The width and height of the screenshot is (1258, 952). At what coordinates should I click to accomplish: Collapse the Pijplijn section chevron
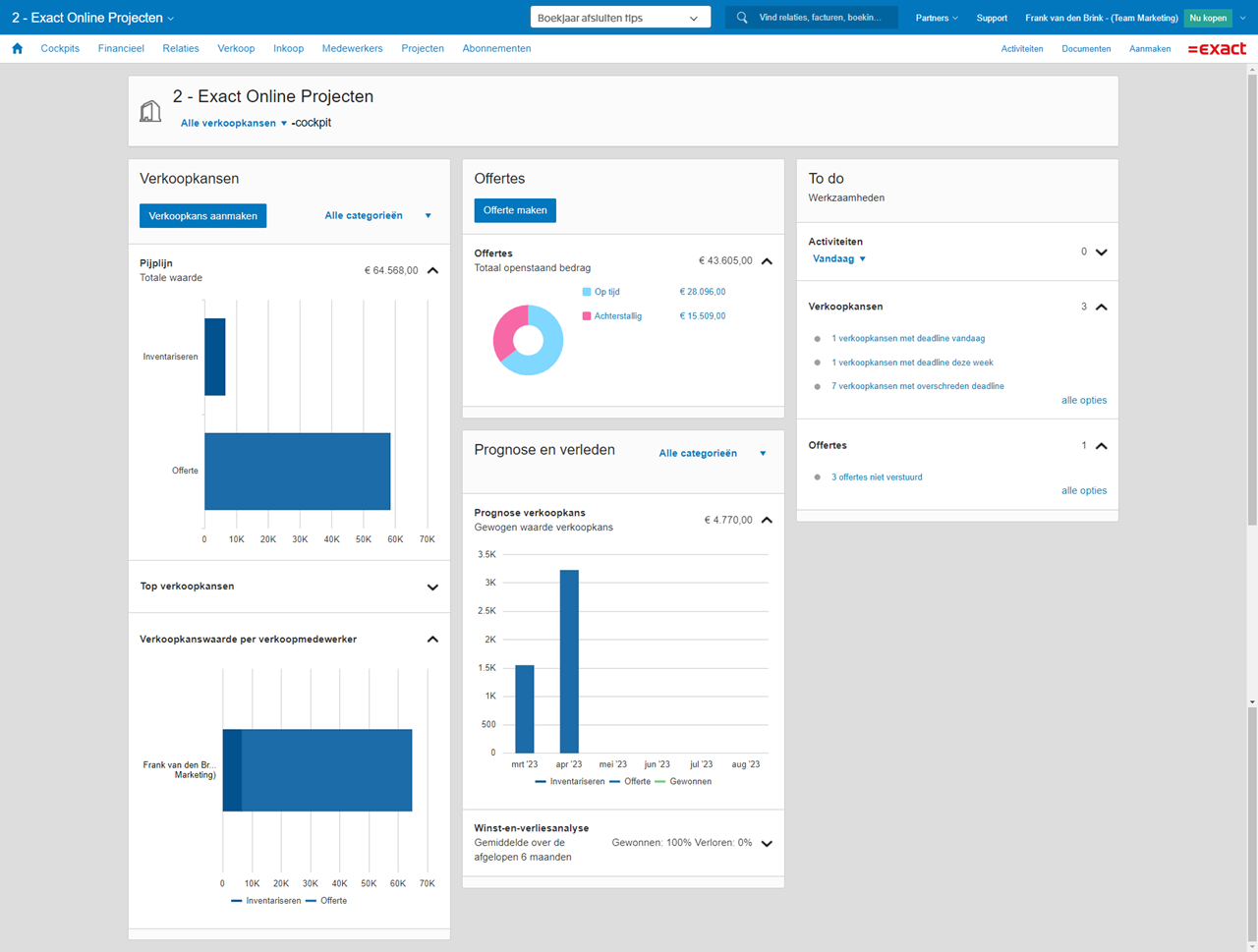coord(432,270)
